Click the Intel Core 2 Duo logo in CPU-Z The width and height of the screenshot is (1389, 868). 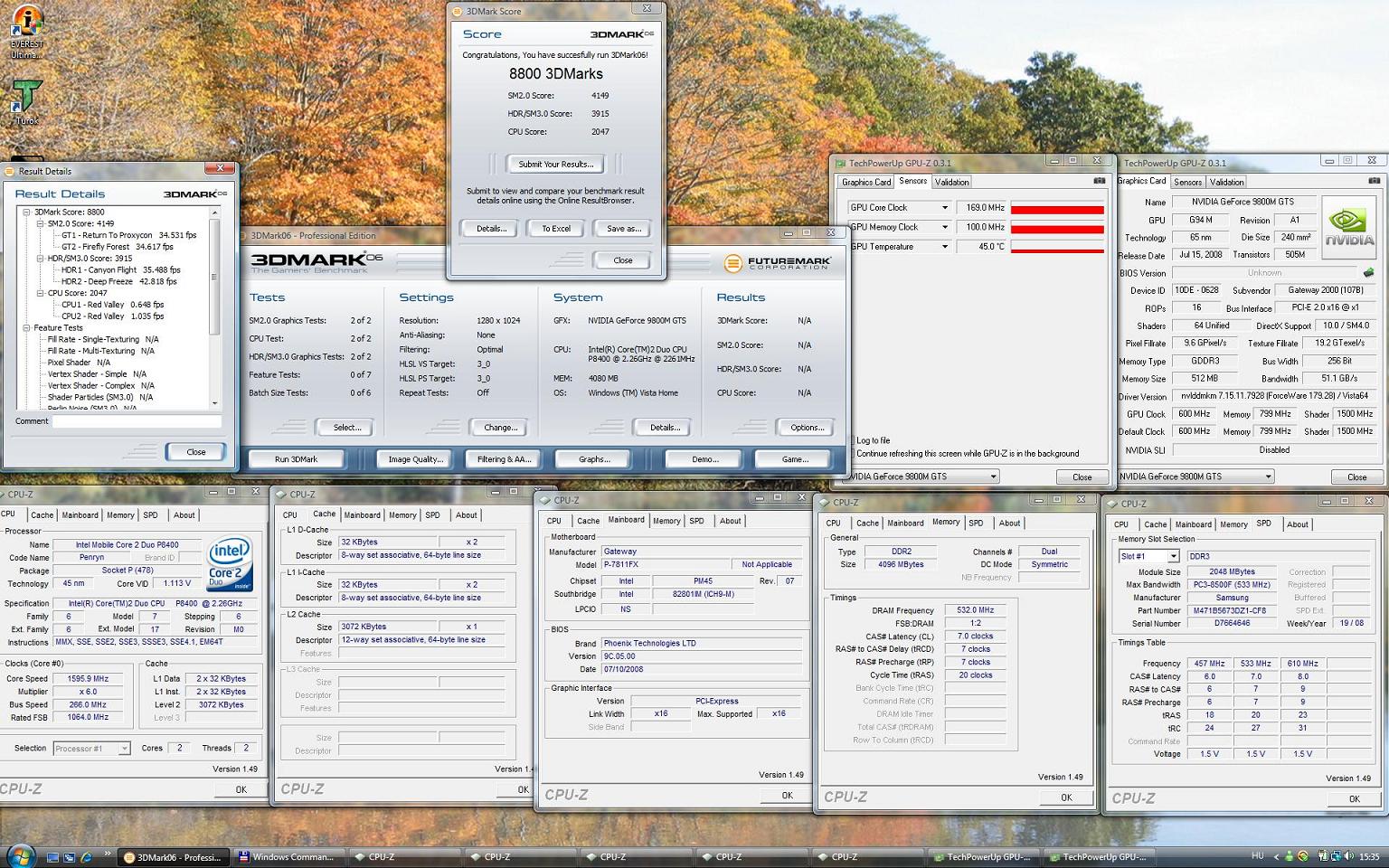tap(230, 562)
